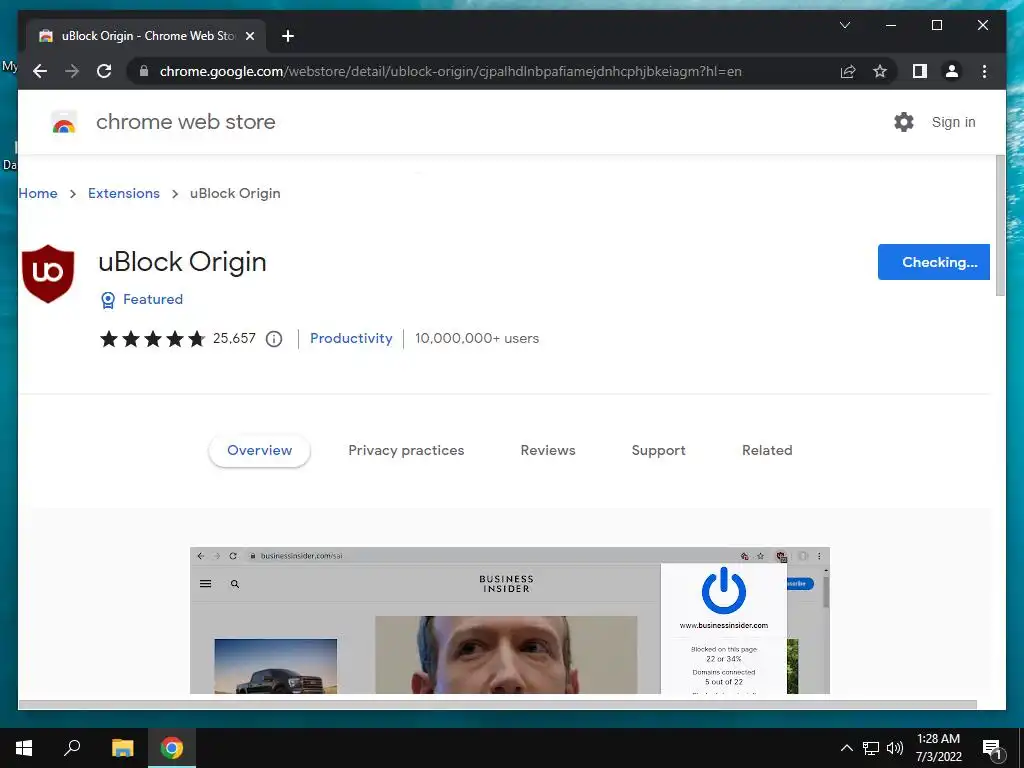Open a new tab with the plus button
Image resolution: width=1024 pixels, height=768 pixels.
287,36
